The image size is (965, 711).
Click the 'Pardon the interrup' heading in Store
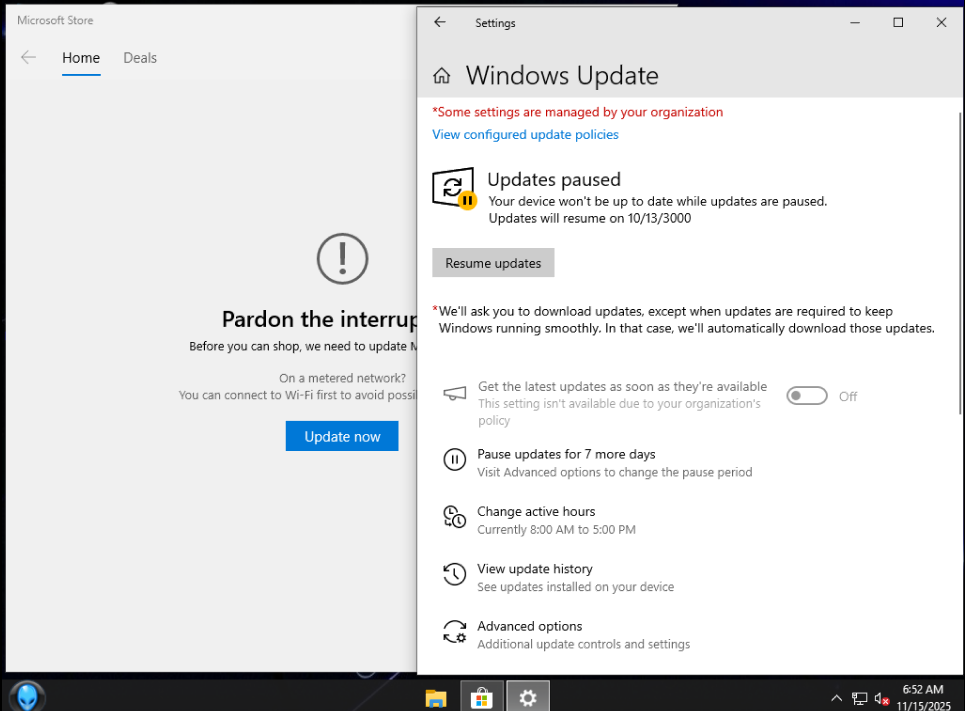tap(319, 319)
